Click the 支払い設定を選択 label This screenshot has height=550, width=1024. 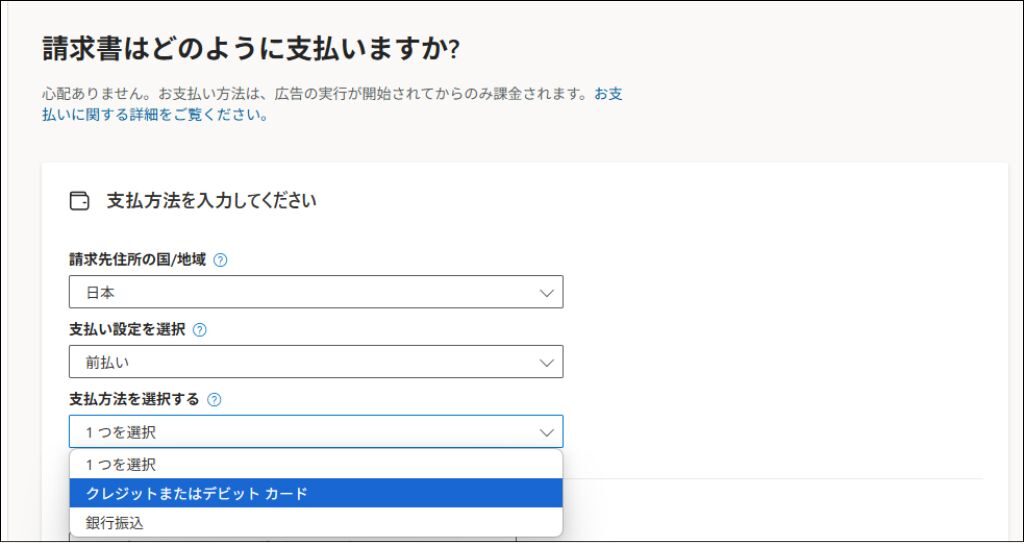tap(127, 329)
